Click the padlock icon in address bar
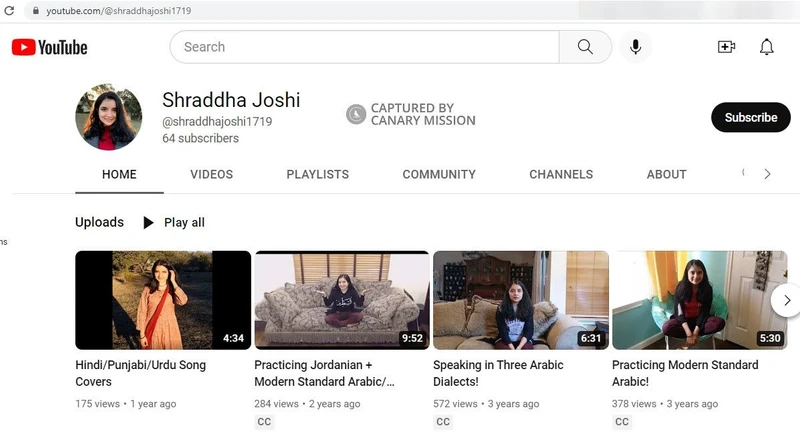Viewport: 800px width, 442px height. pyautogui.click(x=36, y=10)
